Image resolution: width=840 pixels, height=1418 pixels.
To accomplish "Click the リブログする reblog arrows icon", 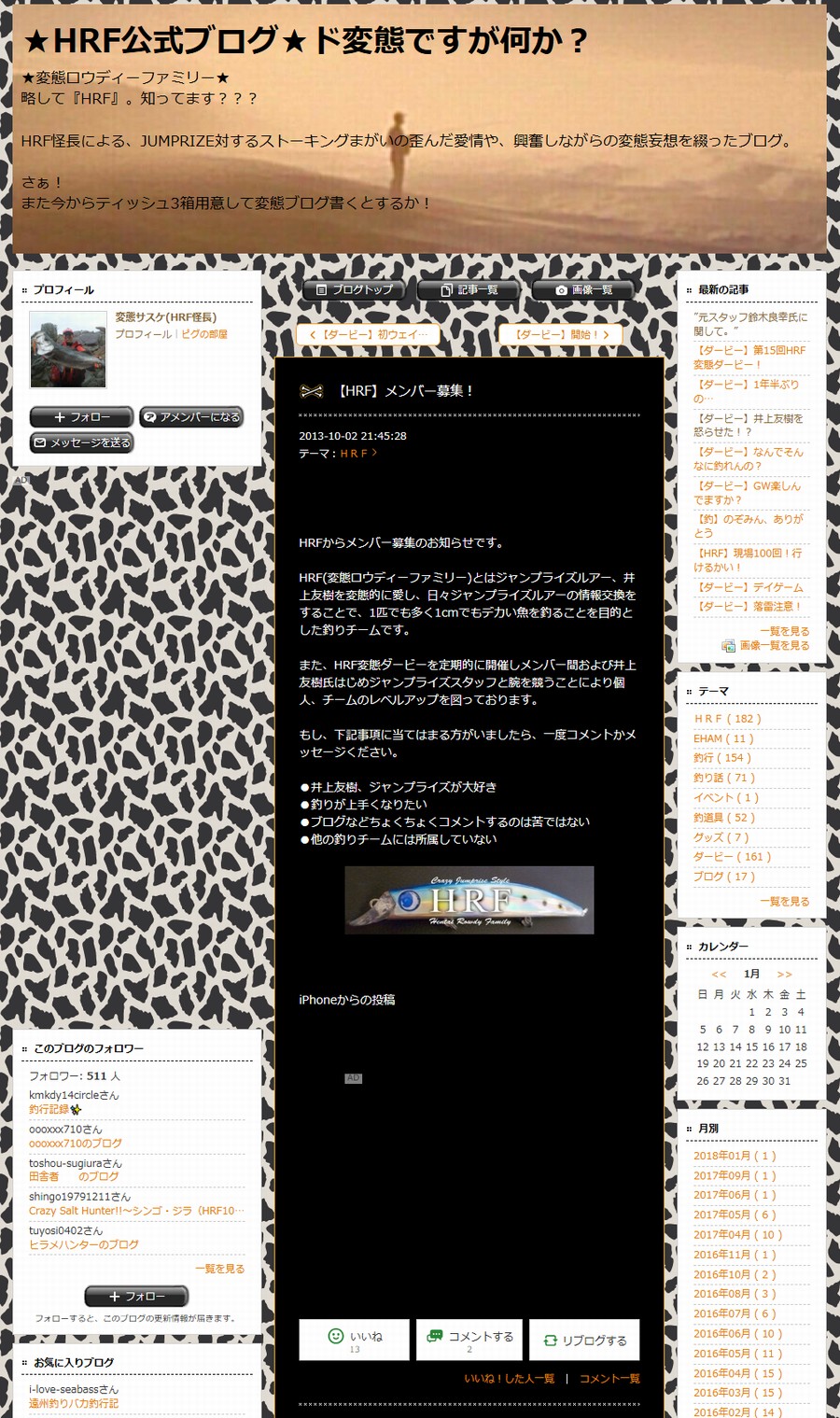I will coord(551,1341).
